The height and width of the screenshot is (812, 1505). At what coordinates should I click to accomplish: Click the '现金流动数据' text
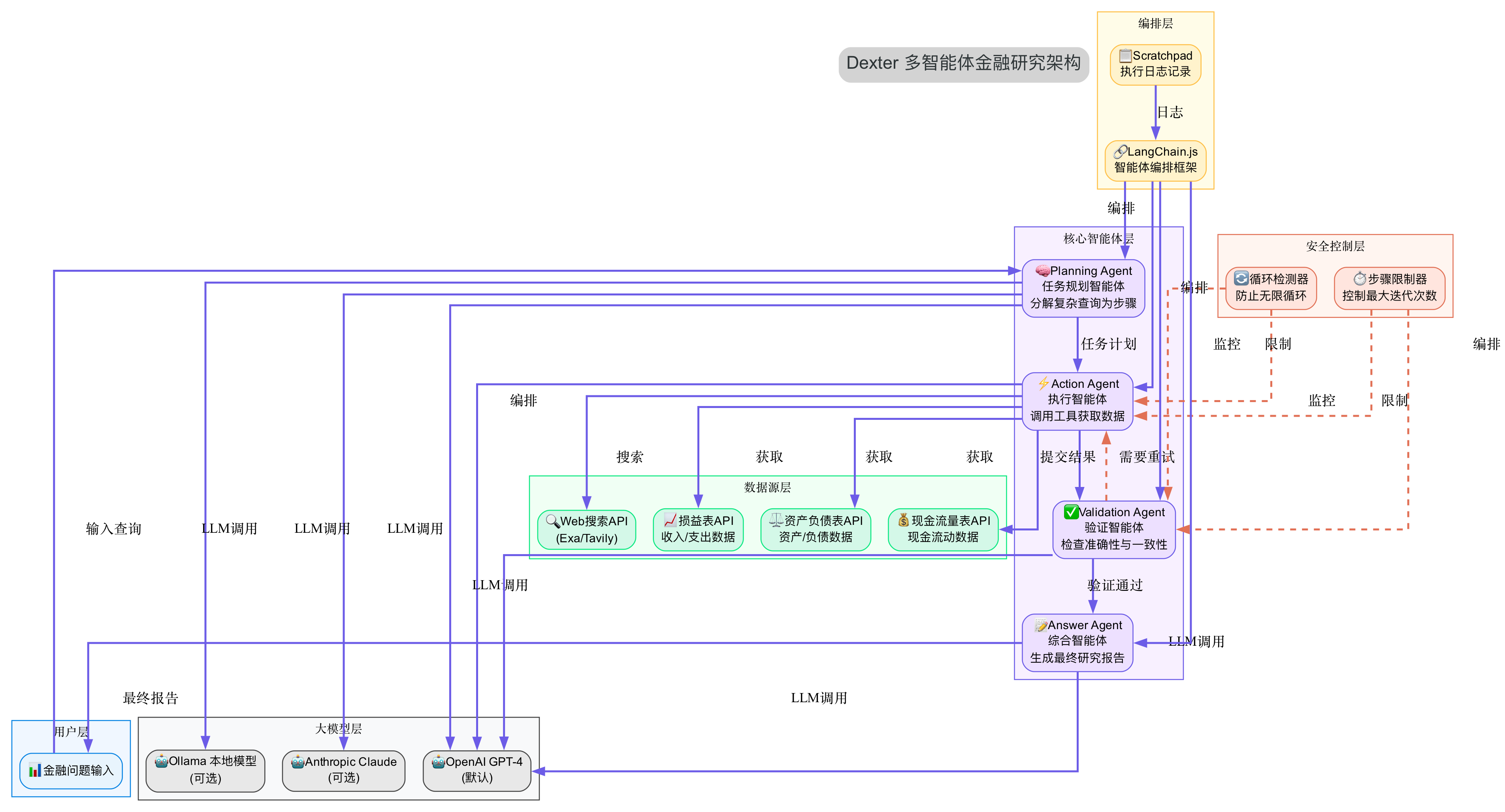[x=942, y=537]
